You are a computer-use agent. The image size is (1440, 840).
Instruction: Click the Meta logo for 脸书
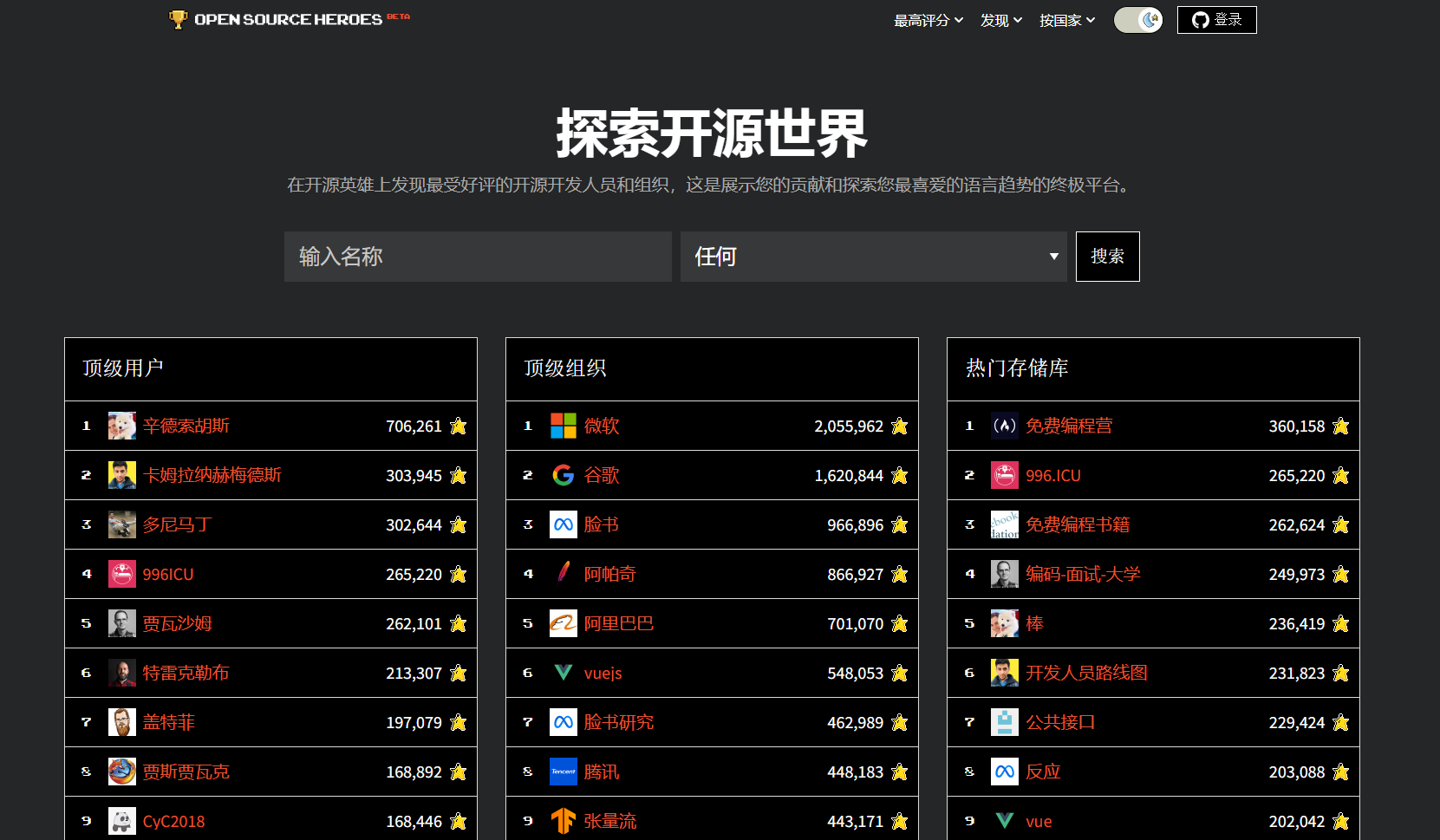pyautogui.click(x=564, y=524)
